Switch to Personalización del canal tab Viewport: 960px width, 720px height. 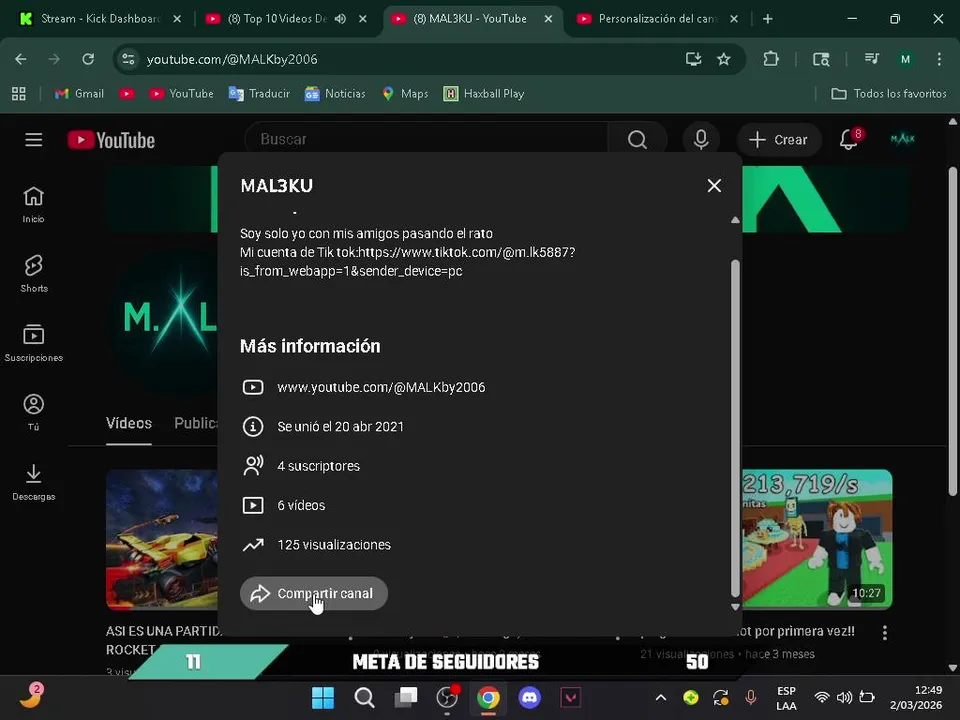[657, 19]
